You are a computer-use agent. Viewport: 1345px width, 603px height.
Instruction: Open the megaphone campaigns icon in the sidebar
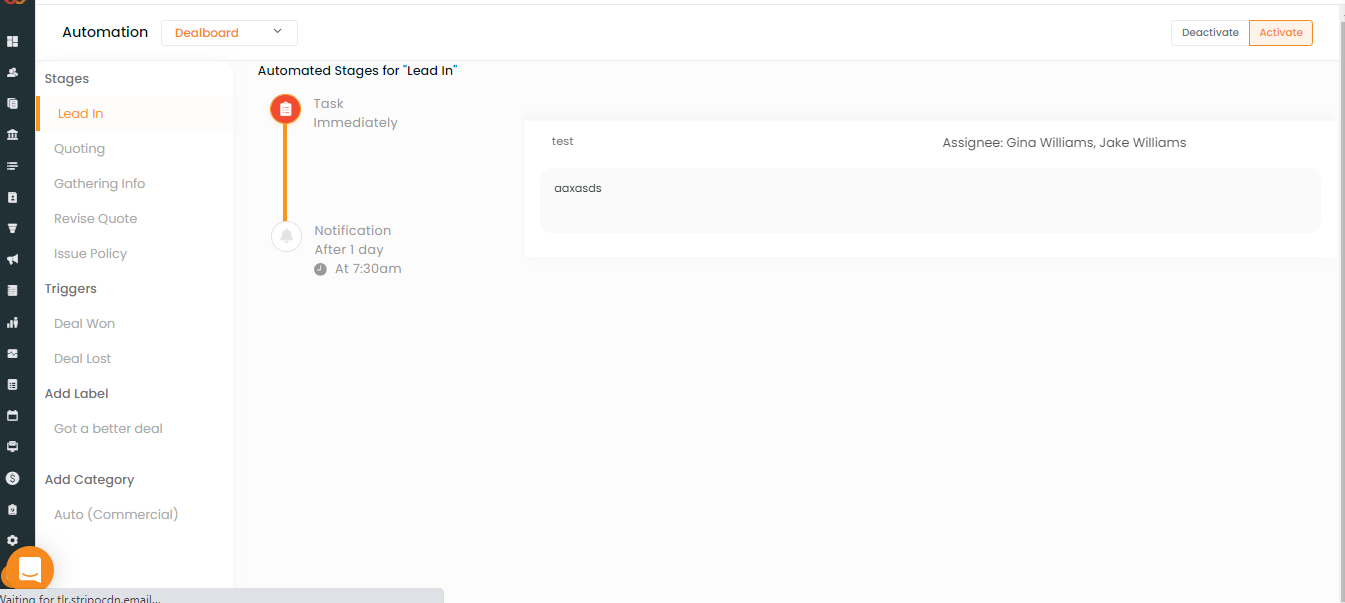(x=13, y=259)
